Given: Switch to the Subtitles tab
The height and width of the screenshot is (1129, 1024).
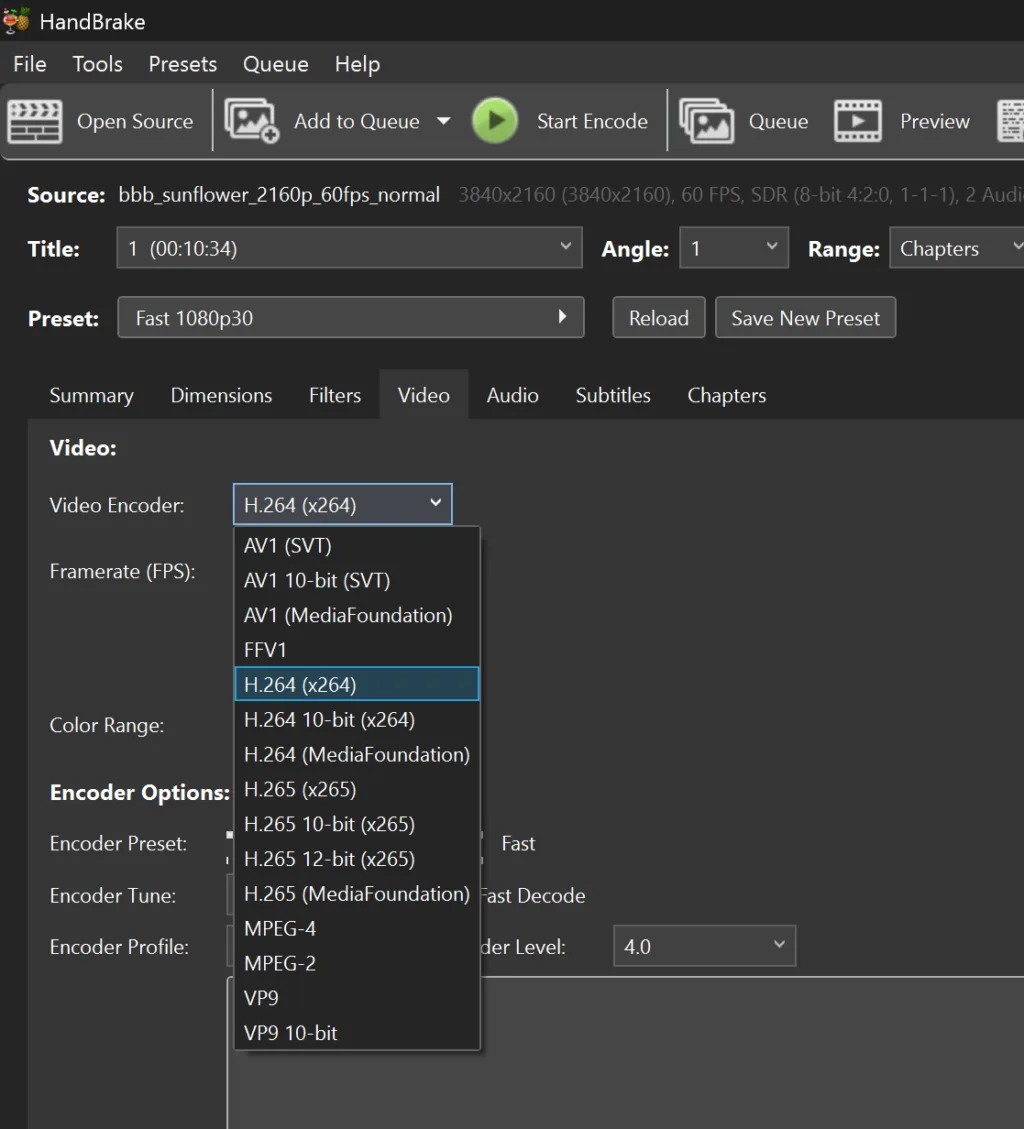Looking at the screenshot, I should [x=613, y=395].
